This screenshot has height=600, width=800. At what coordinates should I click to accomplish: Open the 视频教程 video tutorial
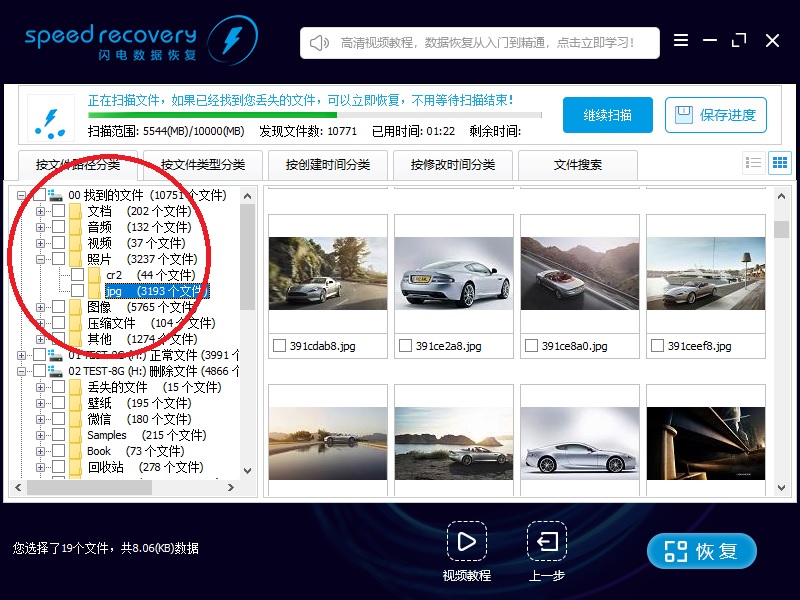468,543
